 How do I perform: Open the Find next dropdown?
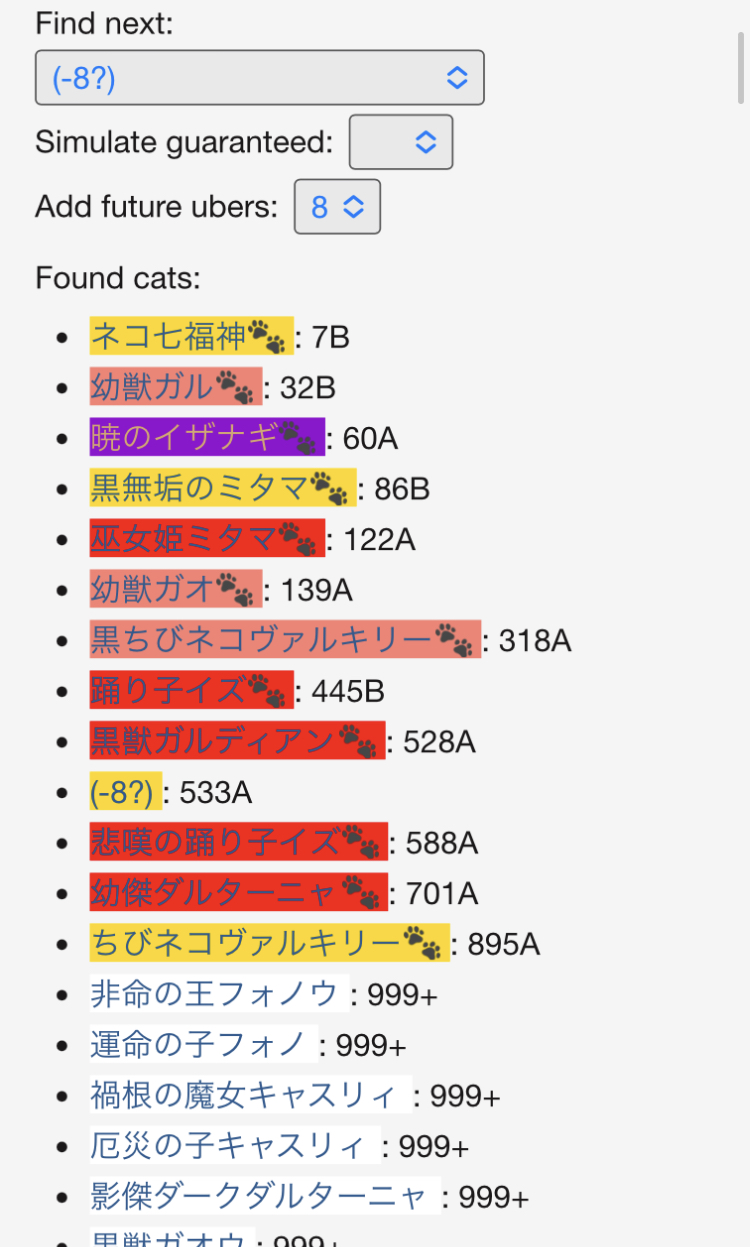pos(259,78)
